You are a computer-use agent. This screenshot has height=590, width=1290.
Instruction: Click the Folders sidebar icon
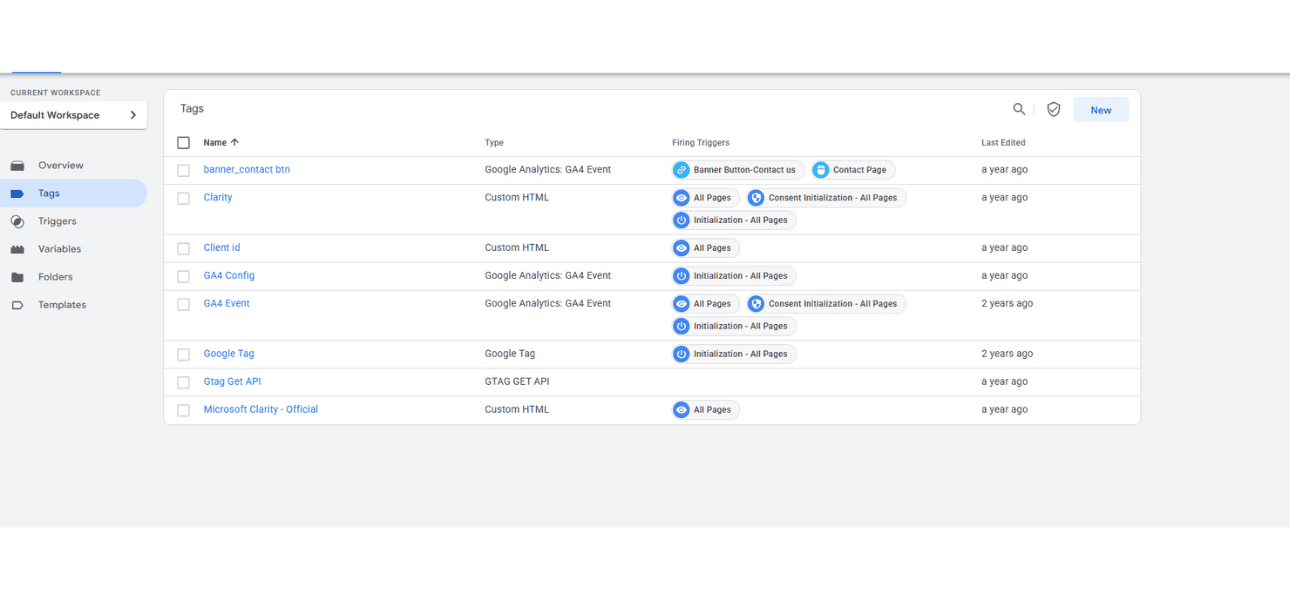[x=17, y=277]
